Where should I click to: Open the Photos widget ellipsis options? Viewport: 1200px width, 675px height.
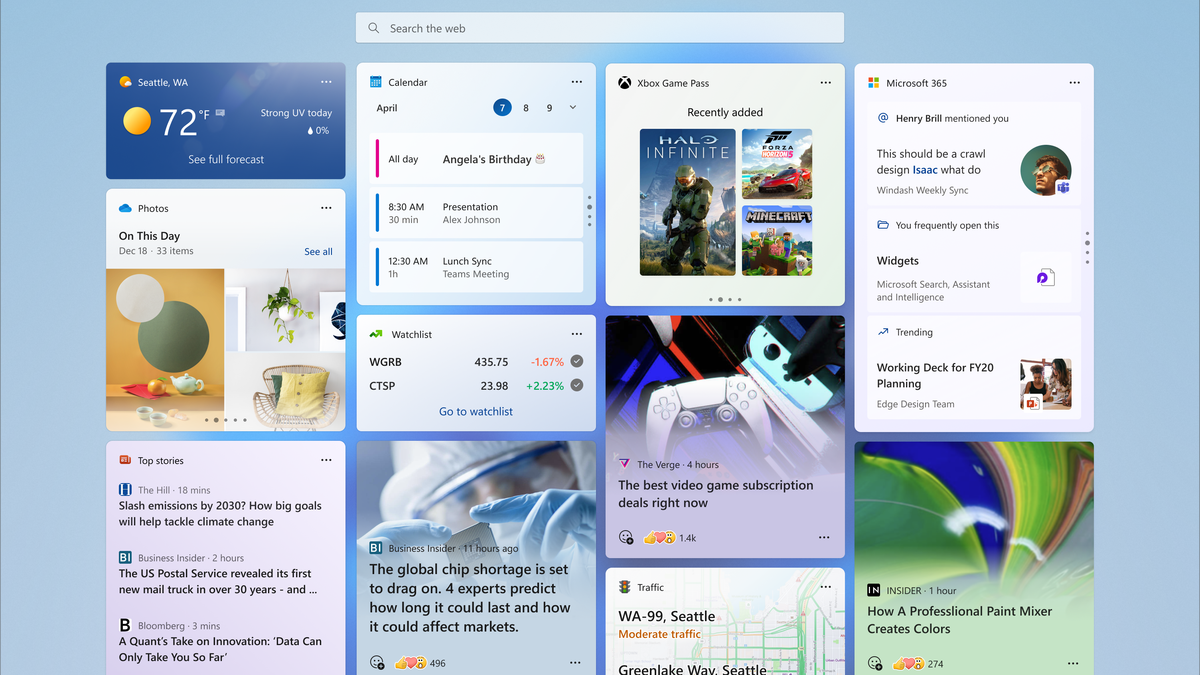326,208
